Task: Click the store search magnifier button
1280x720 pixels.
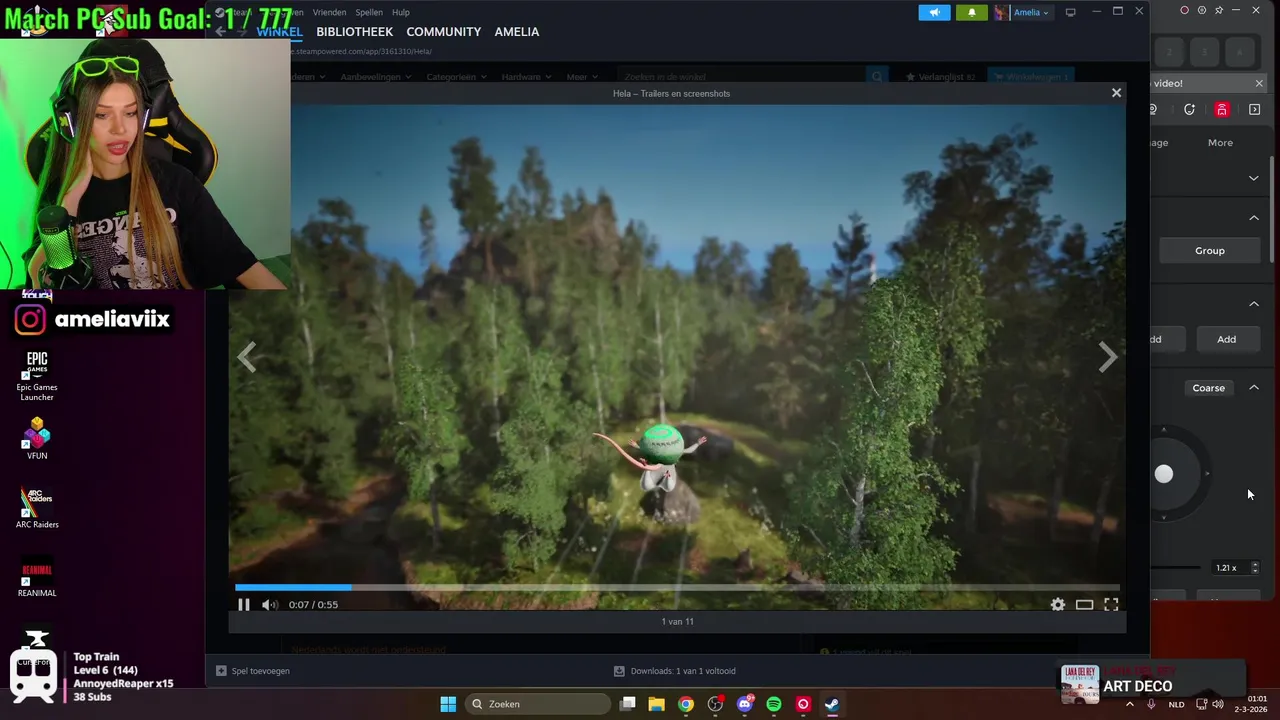Action: [877, 77]
